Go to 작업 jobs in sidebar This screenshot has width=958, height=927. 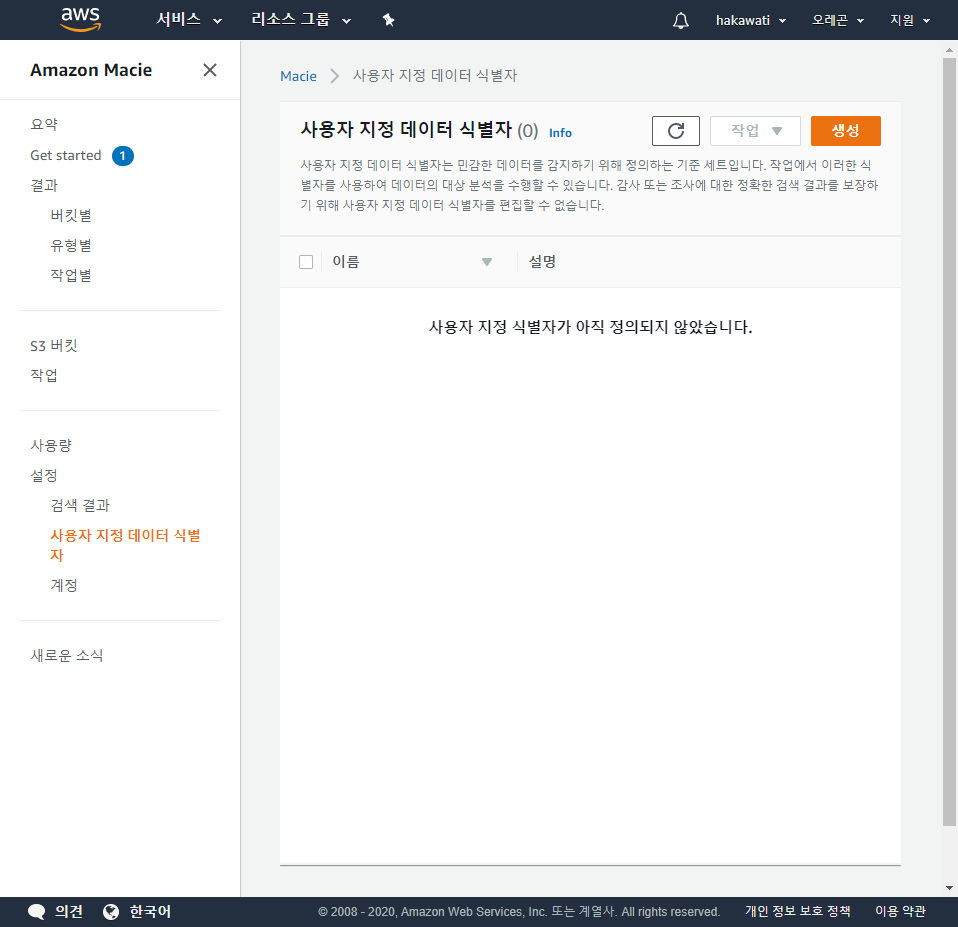click(x=44, y=375)
